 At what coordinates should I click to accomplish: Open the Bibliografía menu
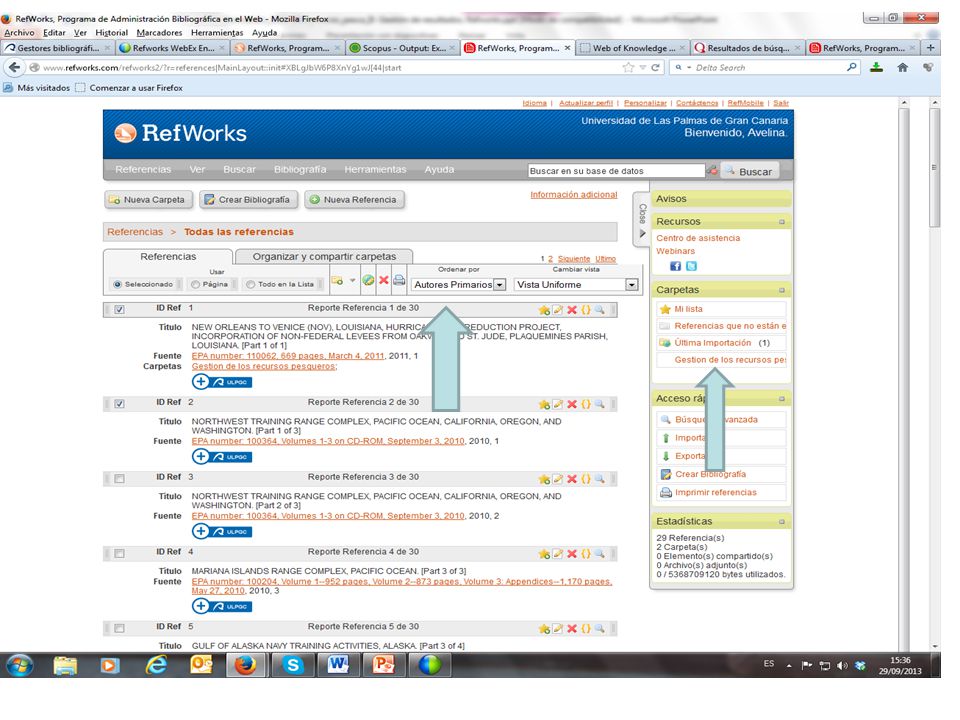pyautogui.click(x=300, y=170)
